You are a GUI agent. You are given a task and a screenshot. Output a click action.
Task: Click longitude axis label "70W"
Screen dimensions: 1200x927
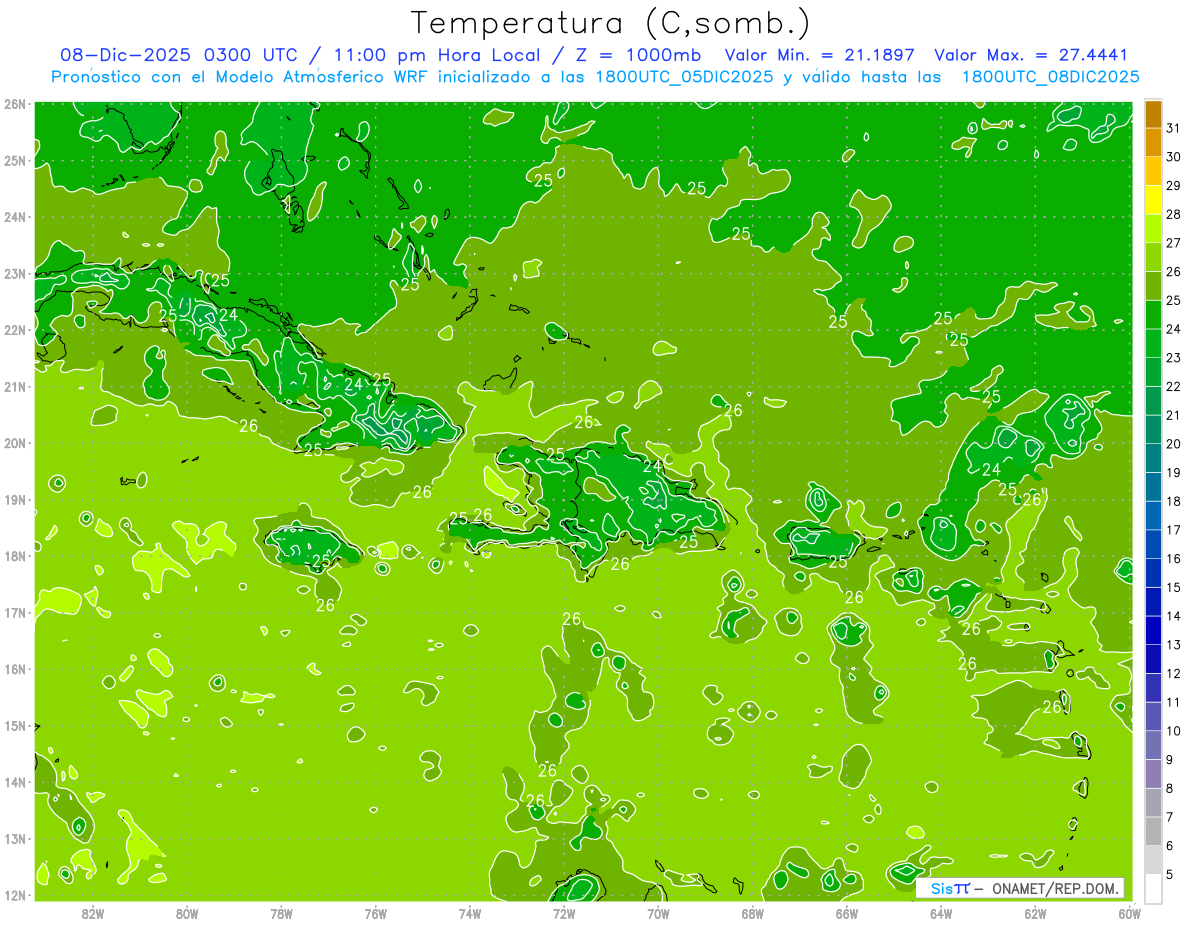click(658, 913)
